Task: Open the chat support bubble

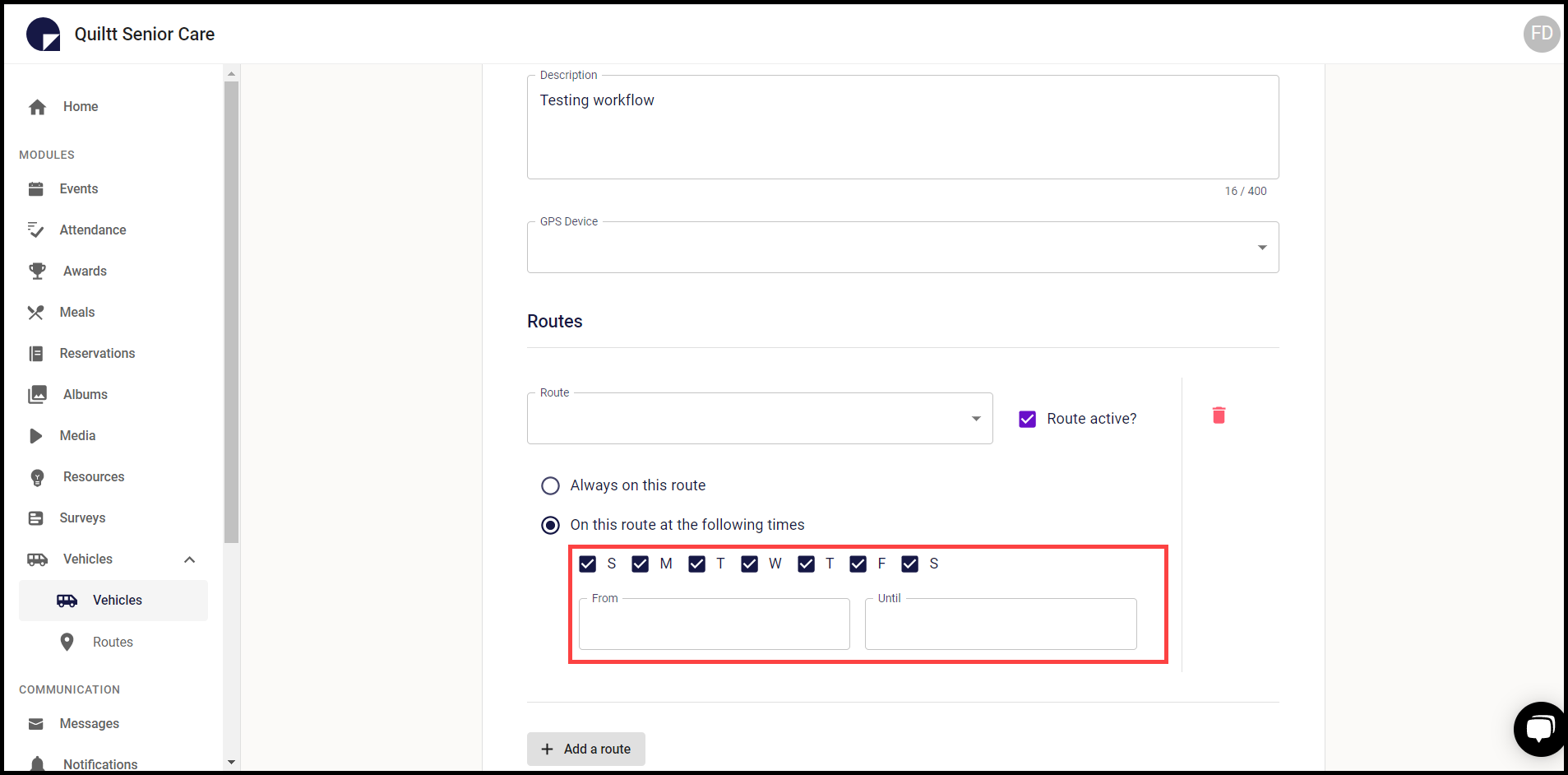Action: pyautogui.click(x=1538, y=729)
